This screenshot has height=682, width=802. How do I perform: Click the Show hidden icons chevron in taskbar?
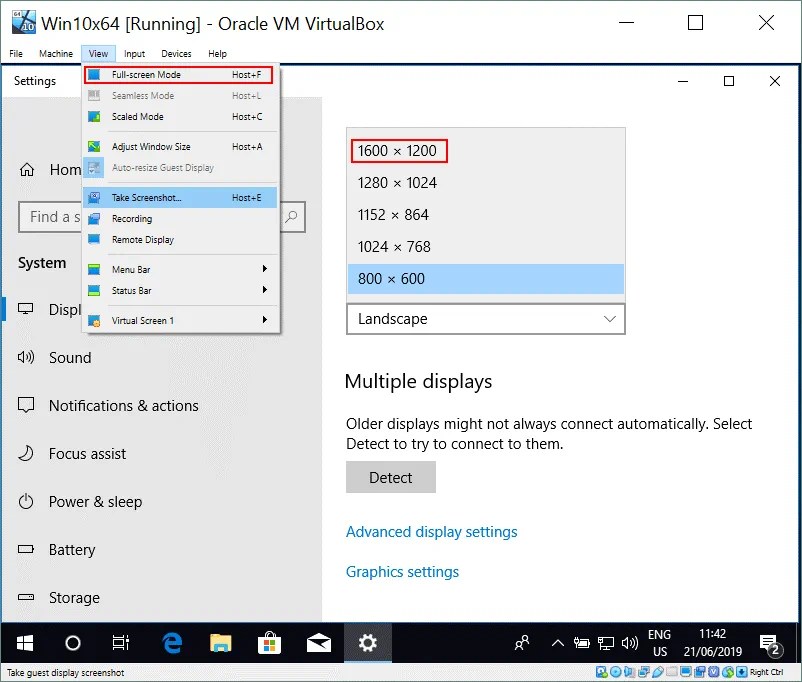557,643
